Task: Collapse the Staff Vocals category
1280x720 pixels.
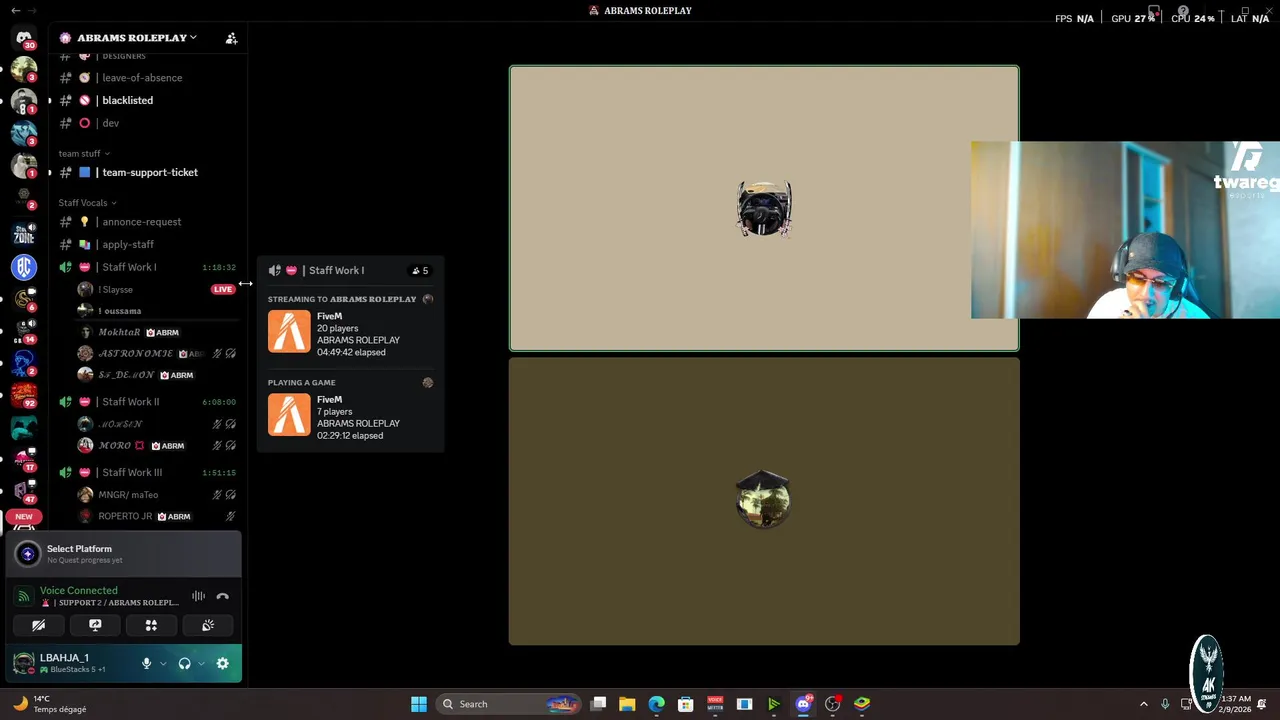Action: (87, 203)
